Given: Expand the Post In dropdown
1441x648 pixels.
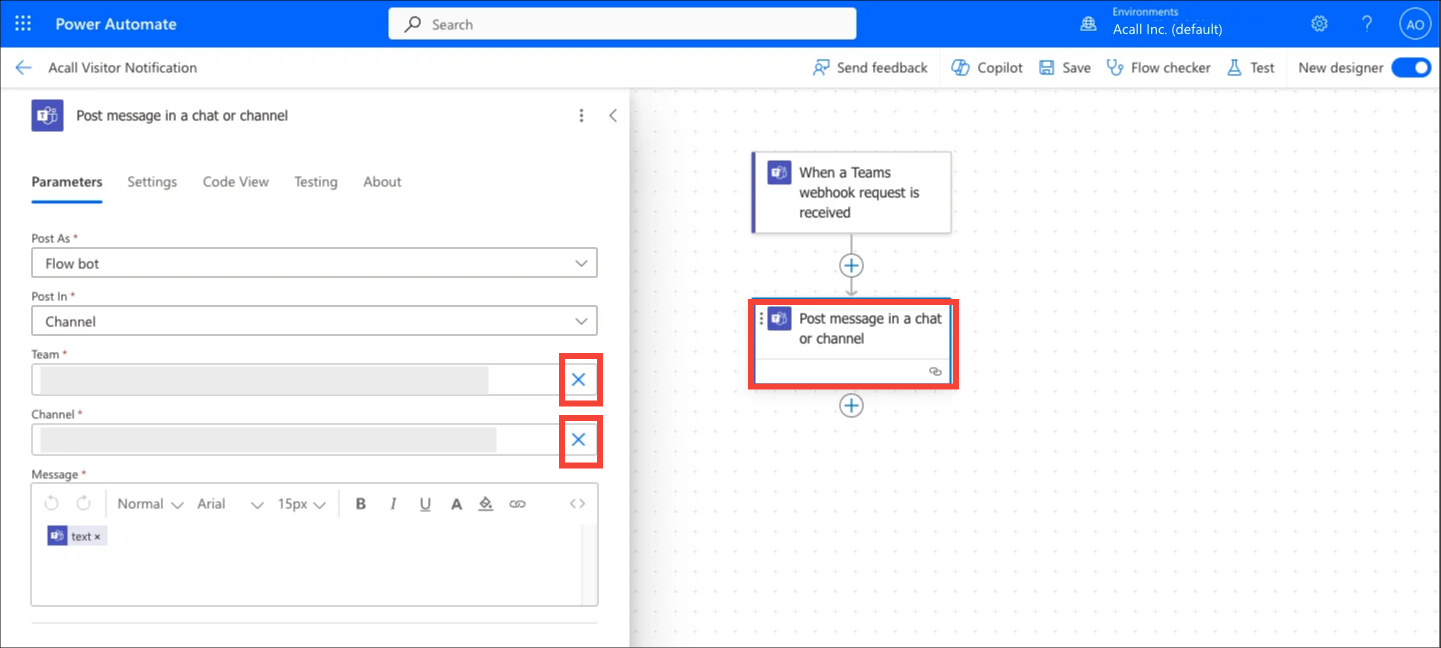Looking at the screenshot, I should coord(314,322).
